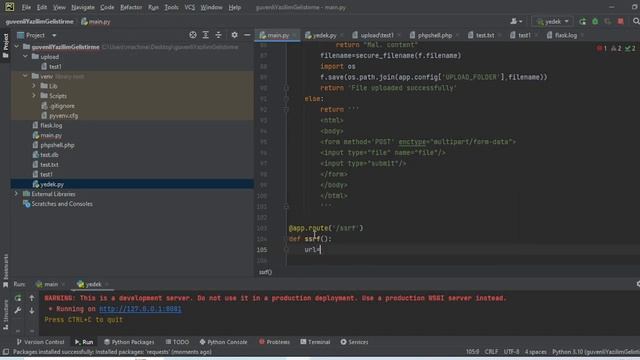Open the Structure side tool window

pyautogui.click(x=5, y=314)
